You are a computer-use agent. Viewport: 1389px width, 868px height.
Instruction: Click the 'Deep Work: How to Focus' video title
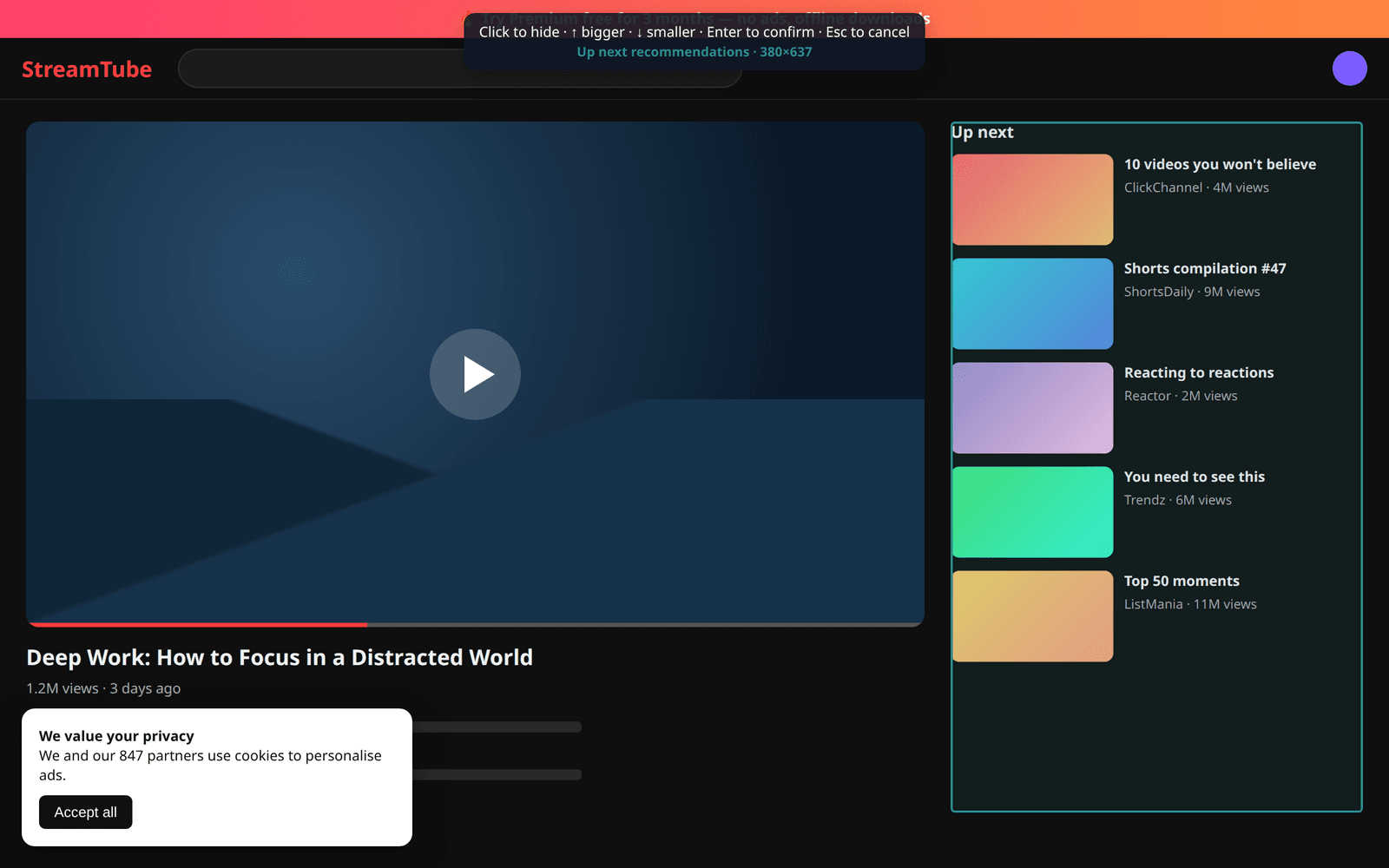coord(280,657)
